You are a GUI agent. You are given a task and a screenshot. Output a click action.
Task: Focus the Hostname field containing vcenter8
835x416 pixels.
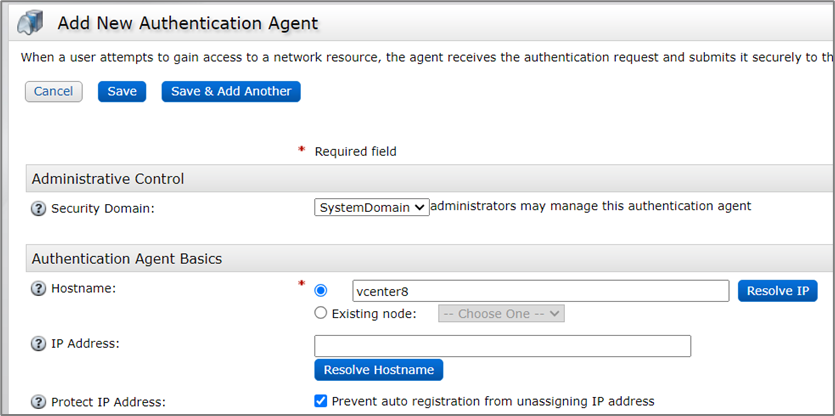coord(540,291)
